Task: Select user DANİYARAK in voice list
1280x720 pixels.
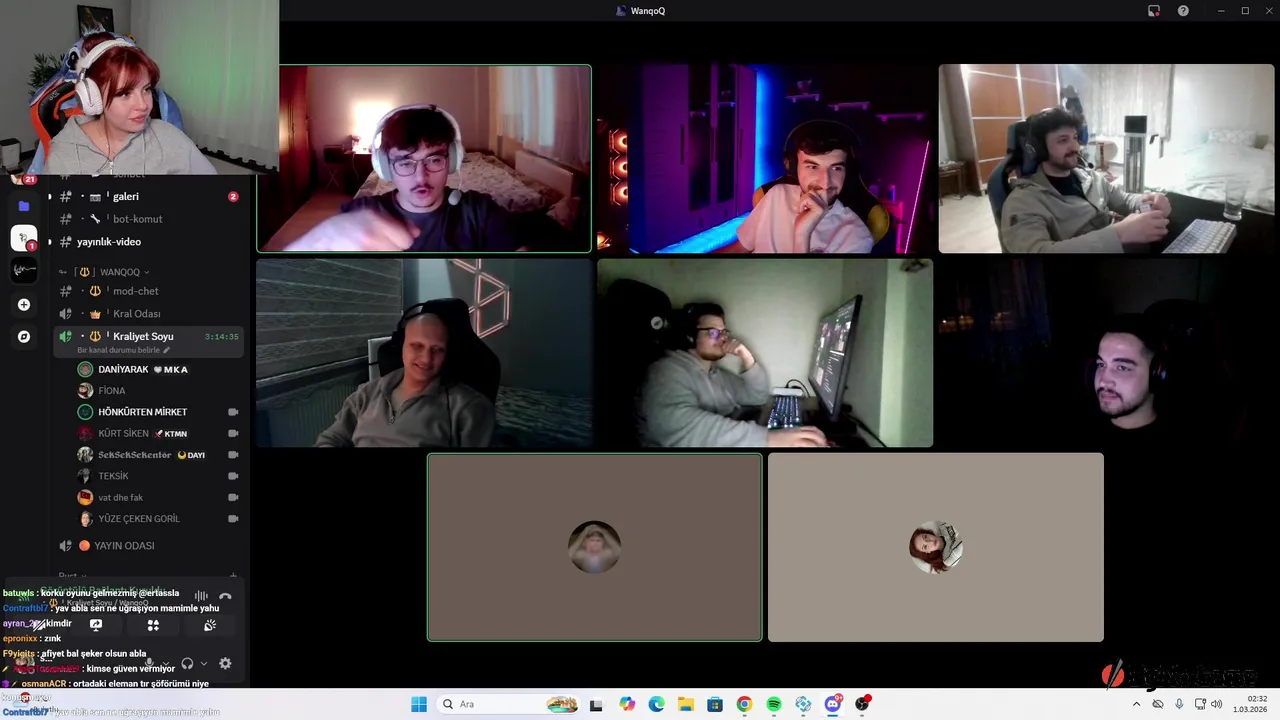Action: 148,370
